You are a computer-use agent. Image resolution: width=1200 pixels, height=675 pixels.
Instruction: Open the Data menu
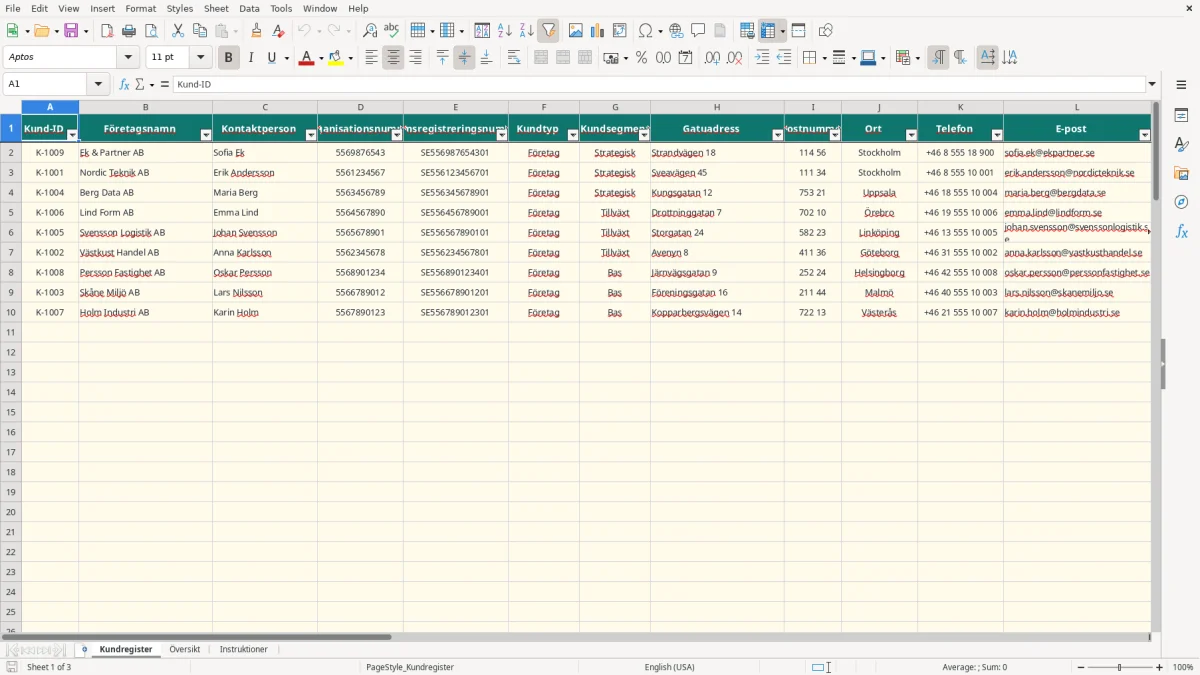(x=249, y=8)
